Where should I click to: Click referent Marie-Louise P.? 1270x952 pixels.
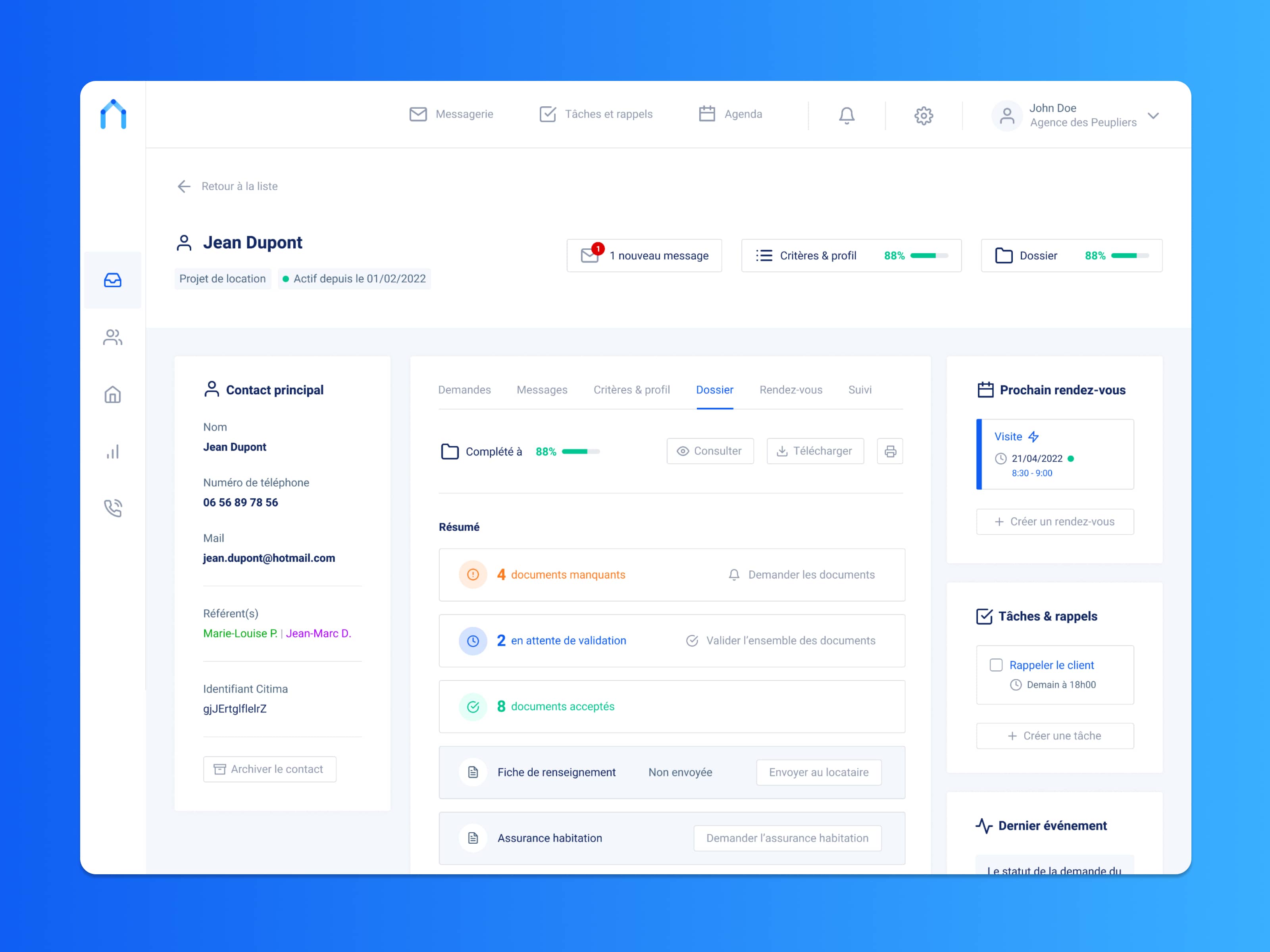(x=240, y=633)
